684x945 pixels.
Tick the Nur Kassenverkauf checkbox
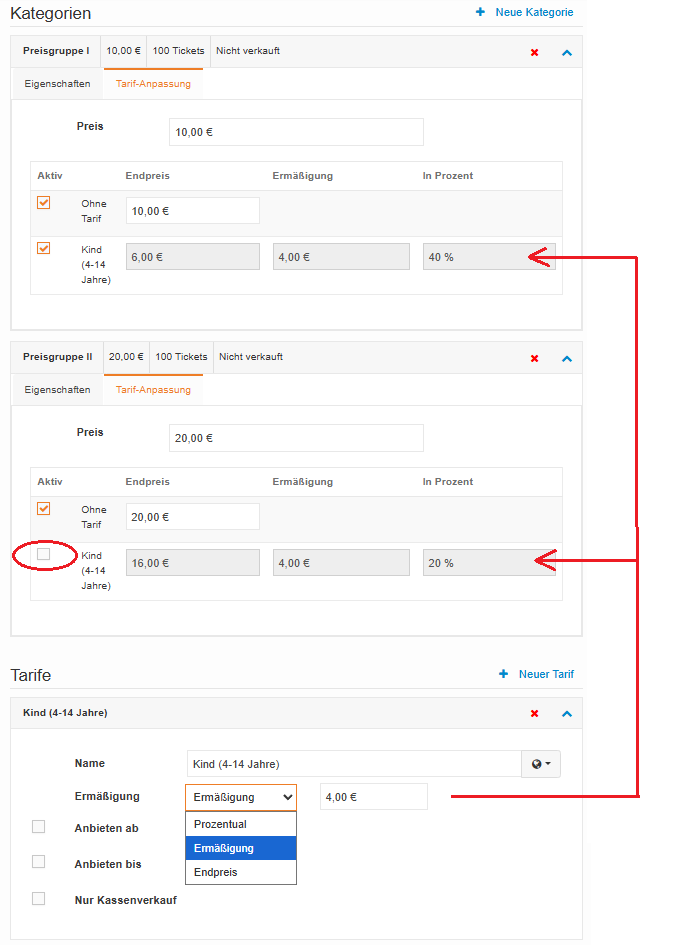(39, 899)
